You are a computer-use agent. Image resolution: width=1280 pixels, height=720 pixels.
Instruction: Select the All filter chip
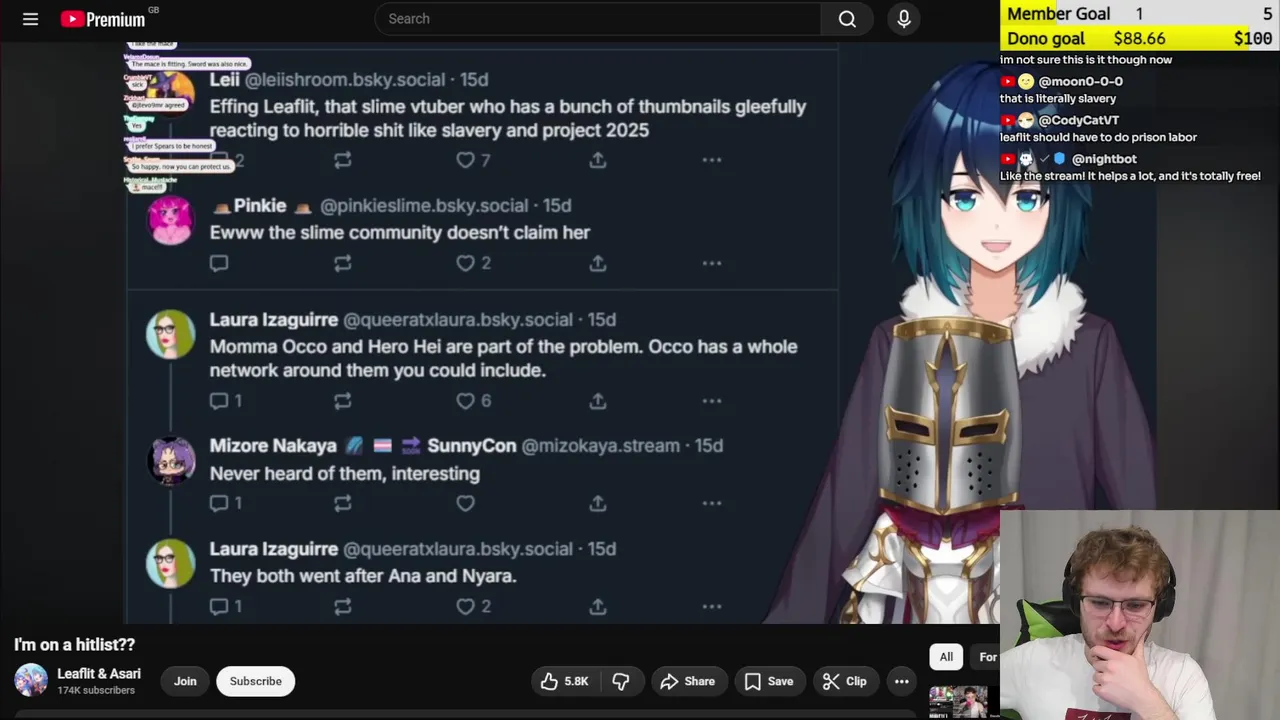[x=946, y=657]
